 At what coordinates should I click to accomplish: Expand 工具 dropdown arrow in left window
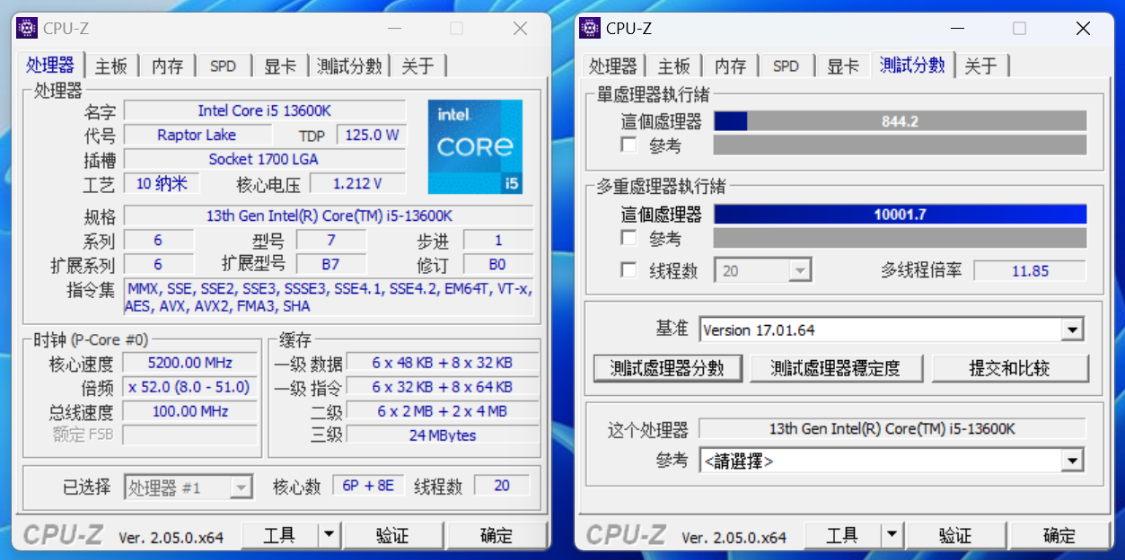[329, 534]
